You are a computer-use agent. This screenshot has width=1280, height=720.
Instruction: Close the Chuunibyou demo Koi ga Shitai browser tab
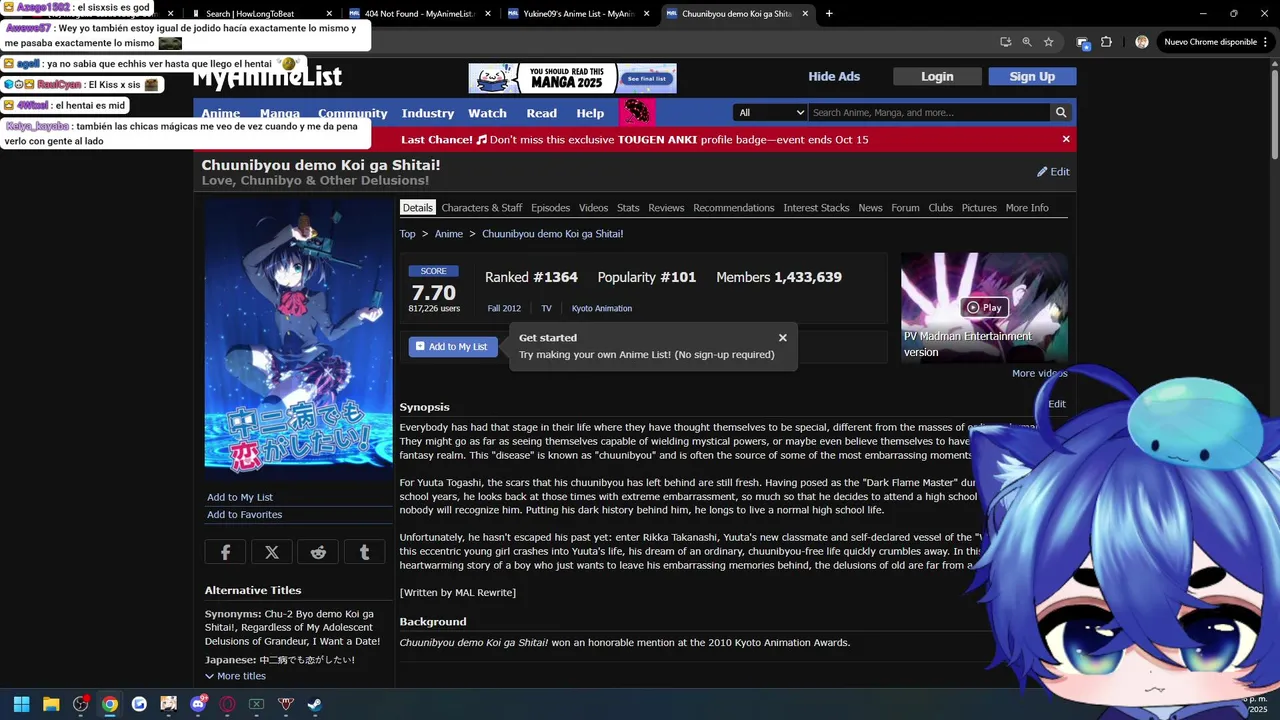point(805,14)
